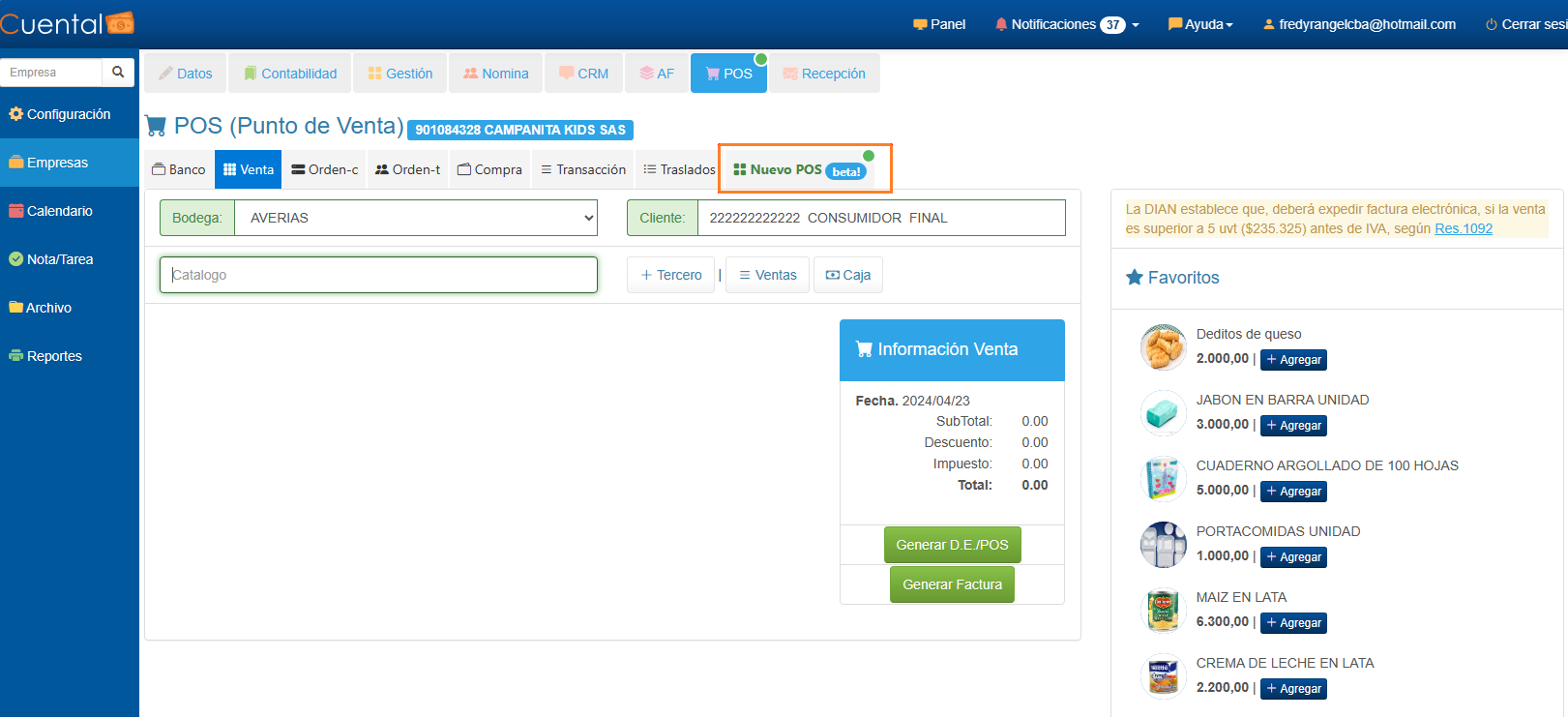Click the search magnifier icon beside Empresa
Image resolution: width=1568 pixels, height=718 pixels.
[118, 73]
